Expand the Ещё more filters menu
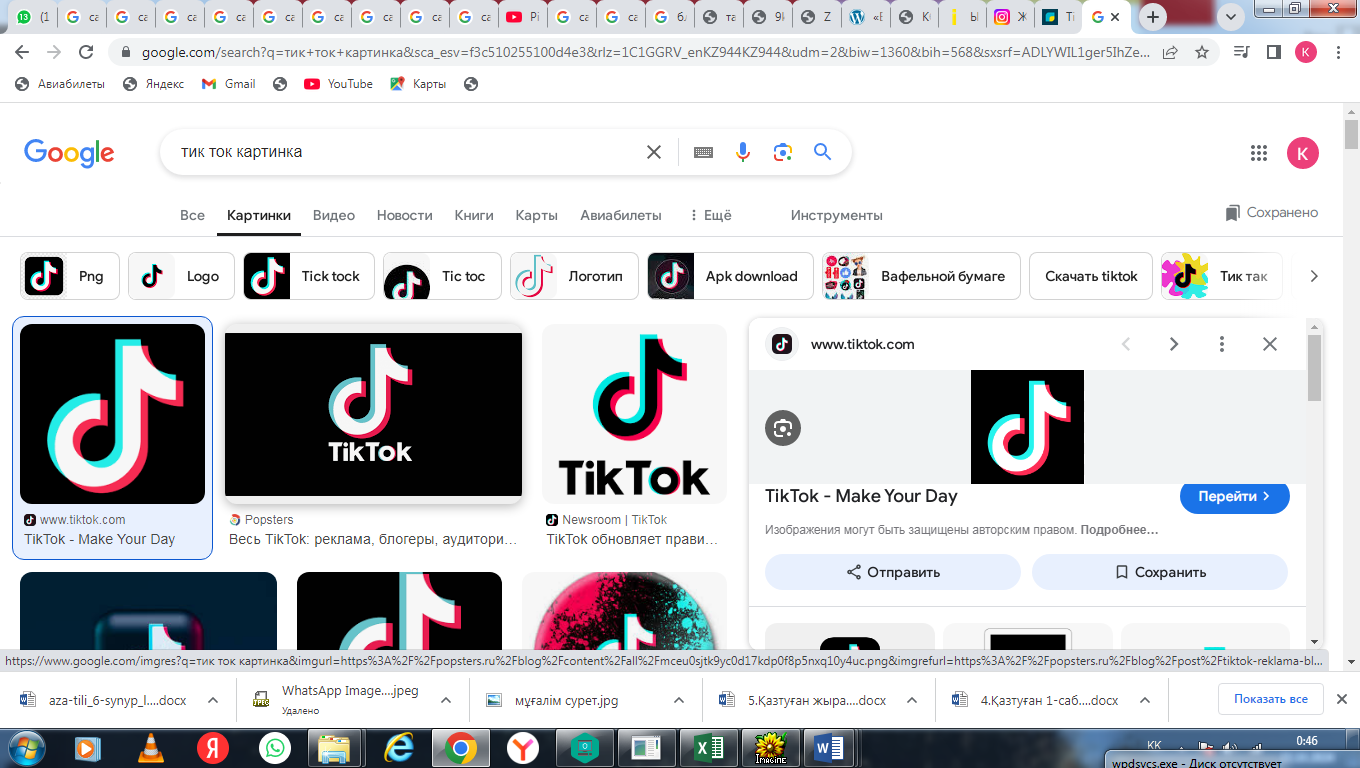This screenshot has width=1360, height=768. pos(710,215)
